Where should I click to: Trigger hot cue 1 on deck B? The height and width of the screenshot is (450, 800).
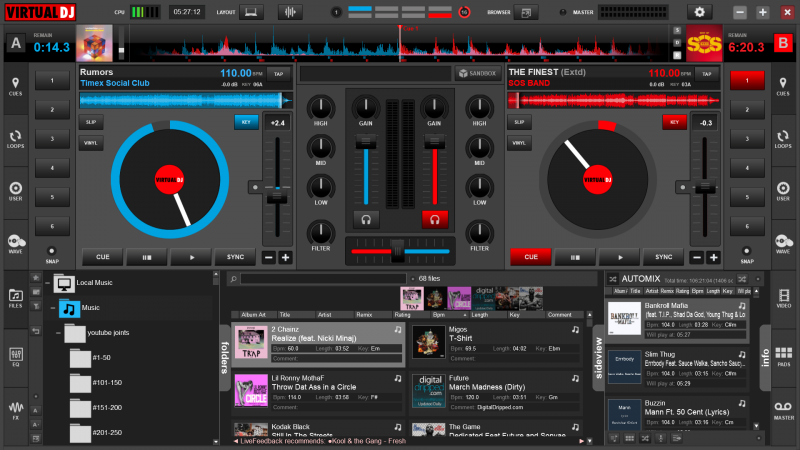point(747,81)
